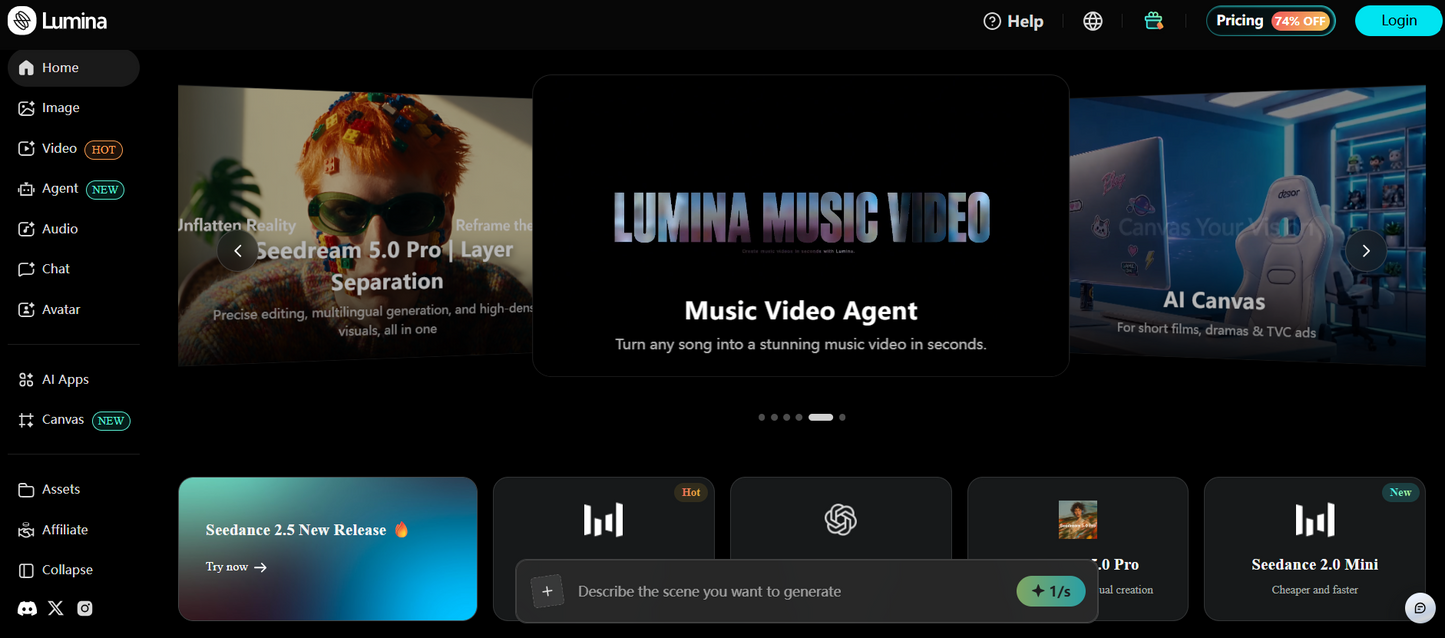Viewport: 1445px width, 638px height.
Task: Open the Music Video Agent banner
Action: tap(801, 226)
